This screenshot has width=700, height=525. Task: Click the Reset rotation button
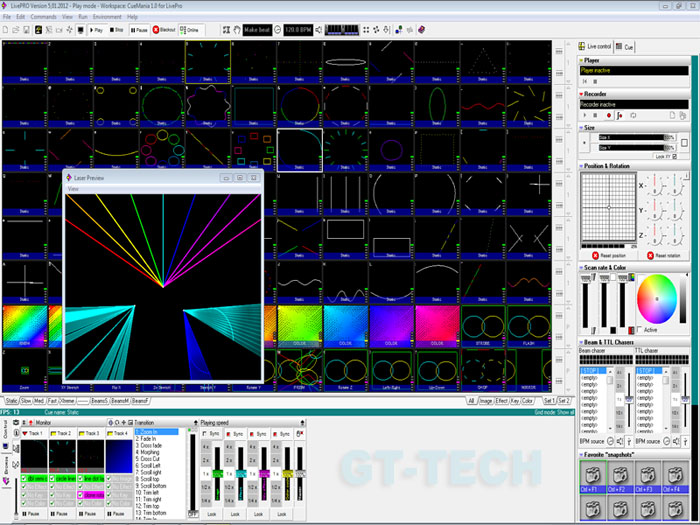tap(664, 255)
